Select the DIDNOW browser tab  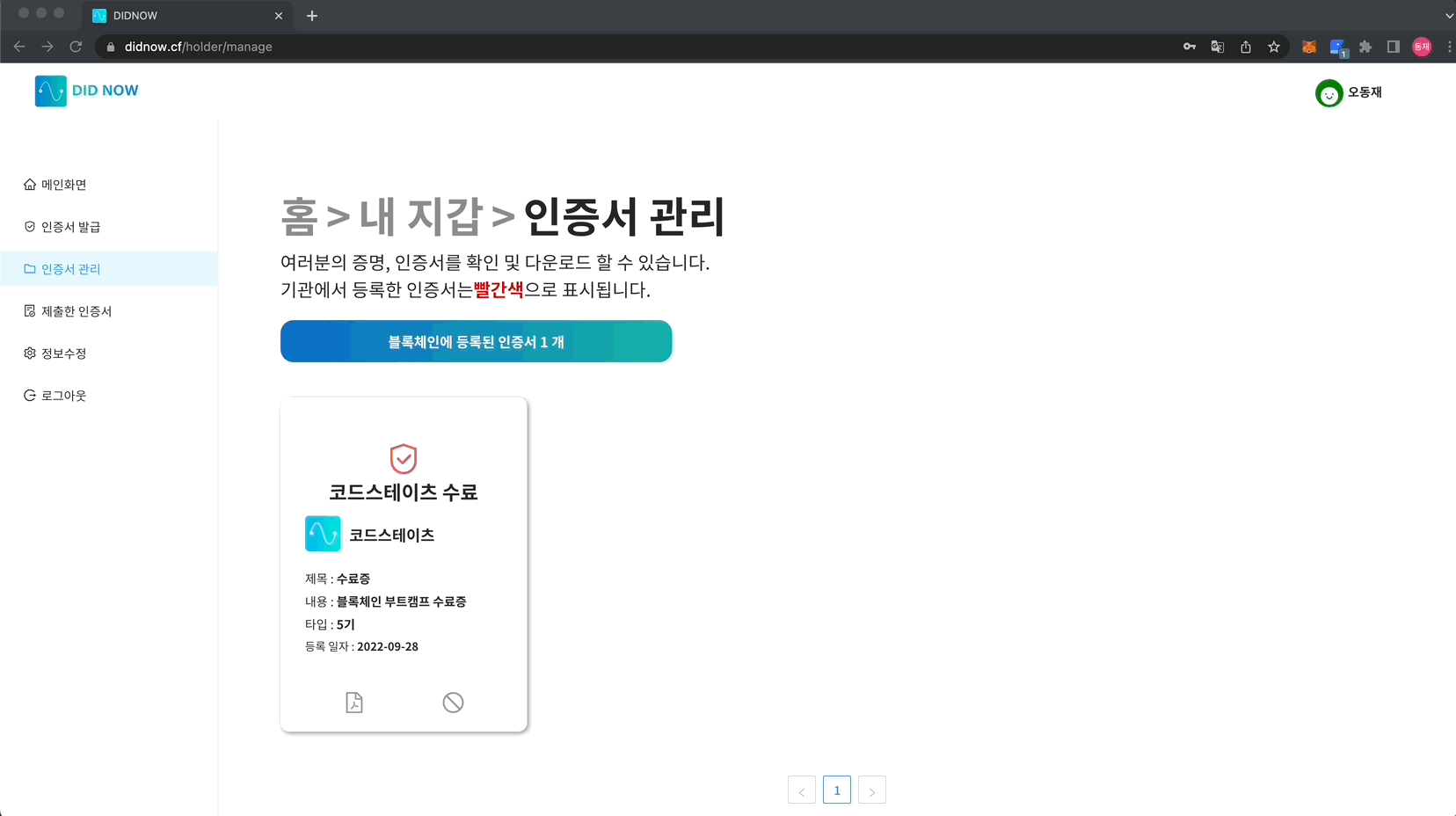tap(188, 16)
